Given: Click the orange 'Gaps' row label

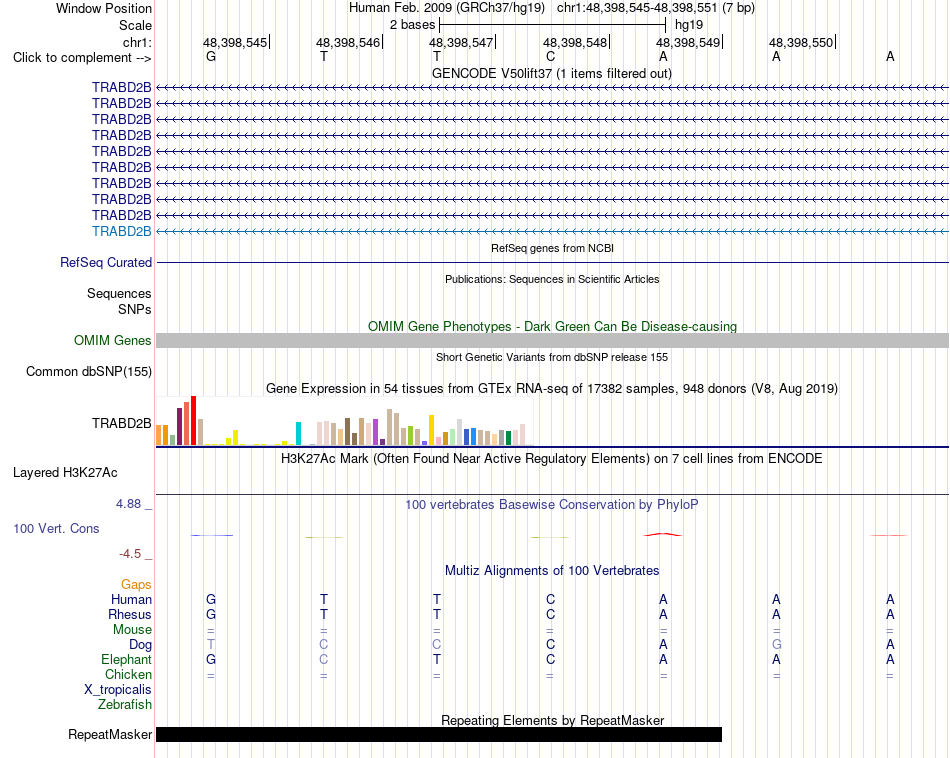Looking at the screenshot, I should (136, 585).
